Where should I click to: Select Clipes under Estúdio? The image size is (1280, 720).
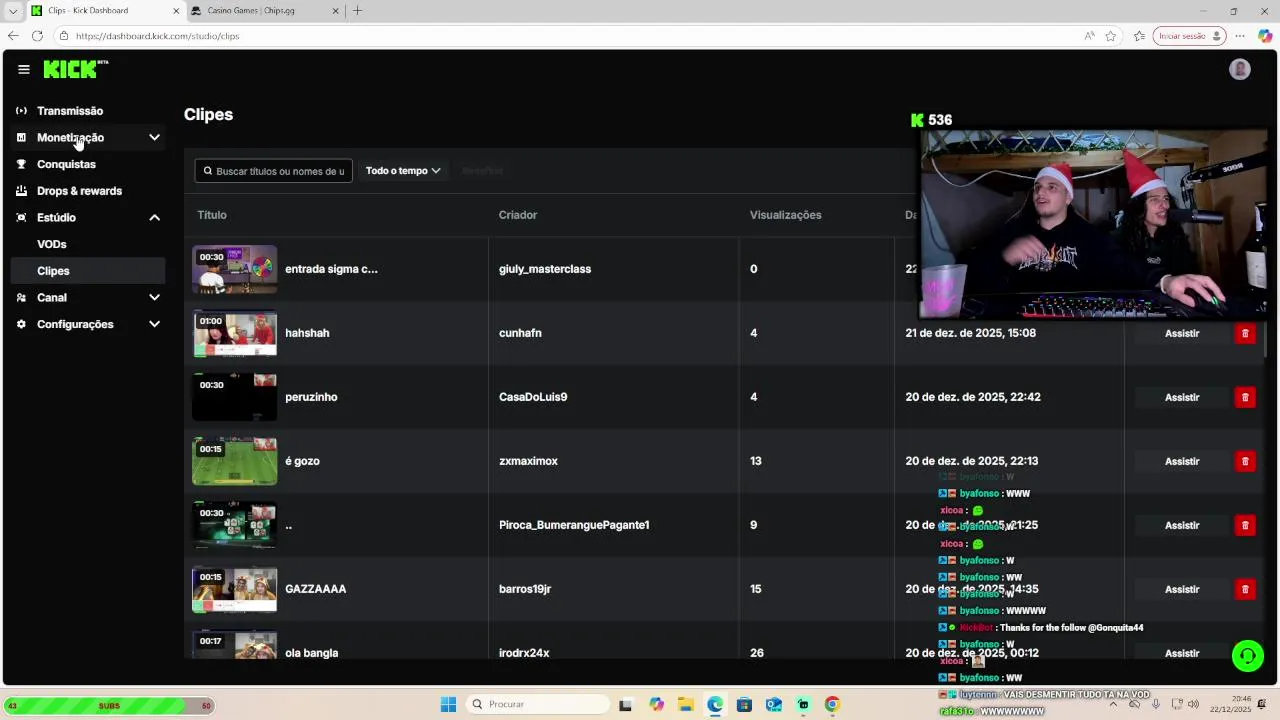89,271
